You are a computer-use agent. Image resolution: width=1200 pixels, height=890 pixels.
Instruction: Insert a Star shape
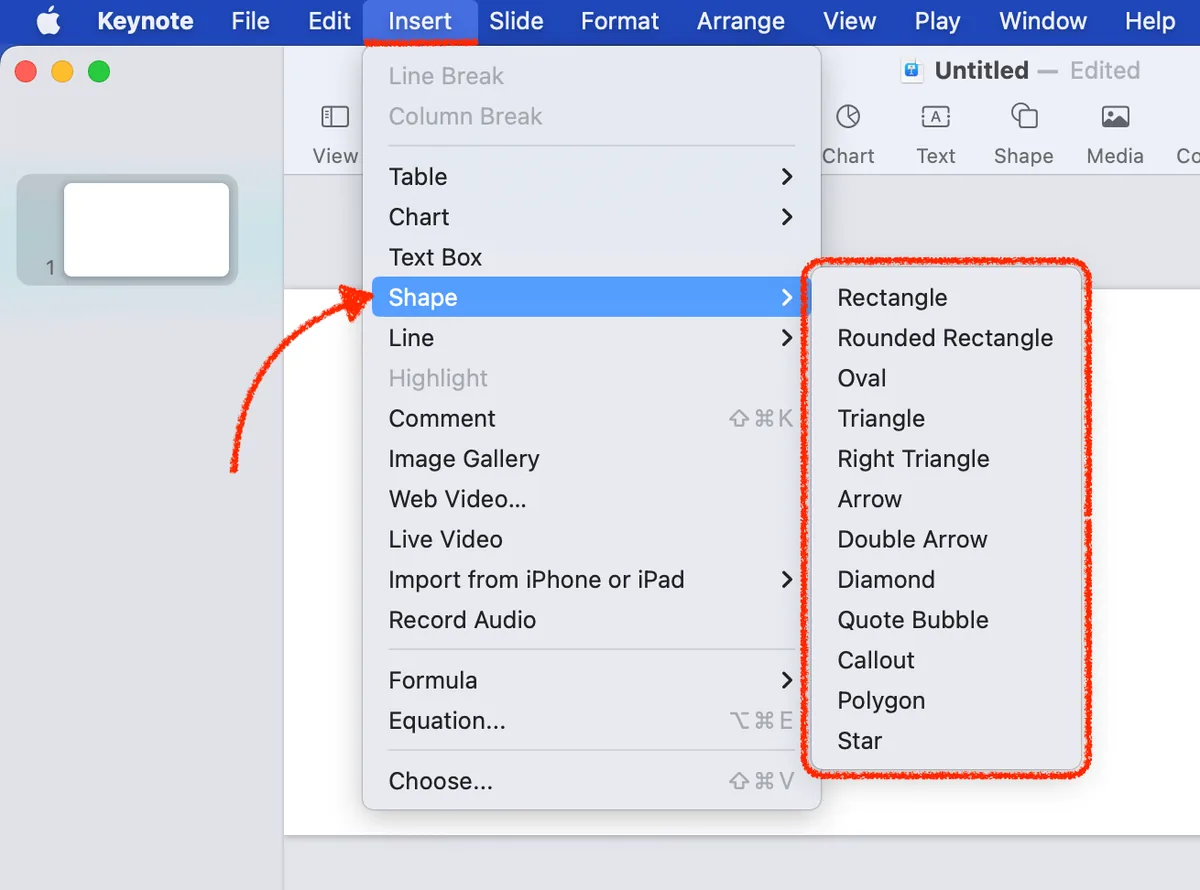[946, 741]
